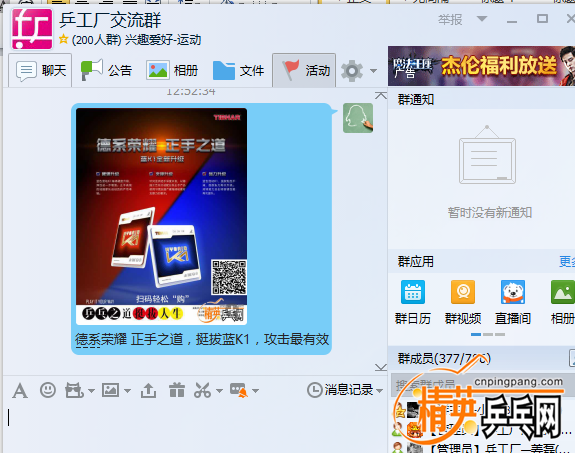This screenshot has width=575, height=453.
Task: Click the 举报 report button
Action: 450,19
